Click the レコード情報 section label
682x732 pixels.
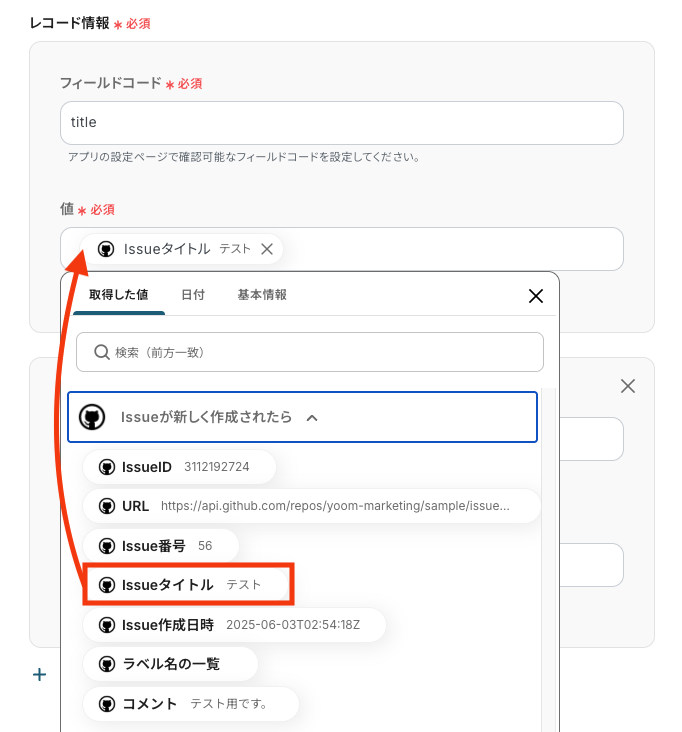(x=69, y=23)
